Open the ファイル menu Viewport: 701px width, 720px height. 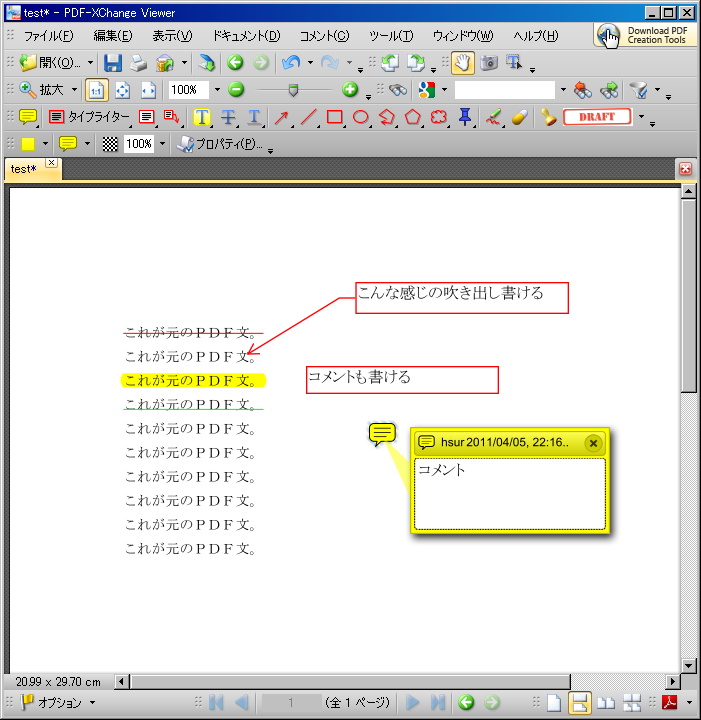[x=47, y=36]
